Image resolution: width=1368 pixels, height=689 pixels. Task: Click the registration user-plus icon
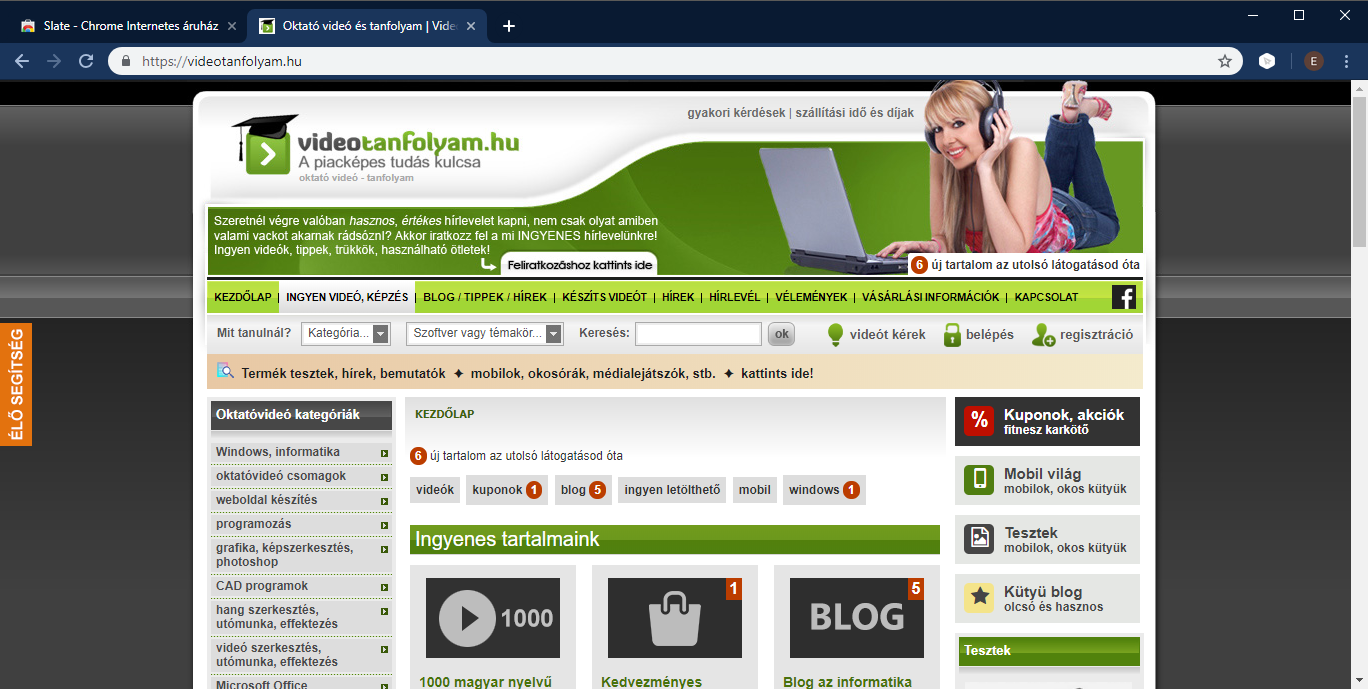click(x=1043, y=335)
